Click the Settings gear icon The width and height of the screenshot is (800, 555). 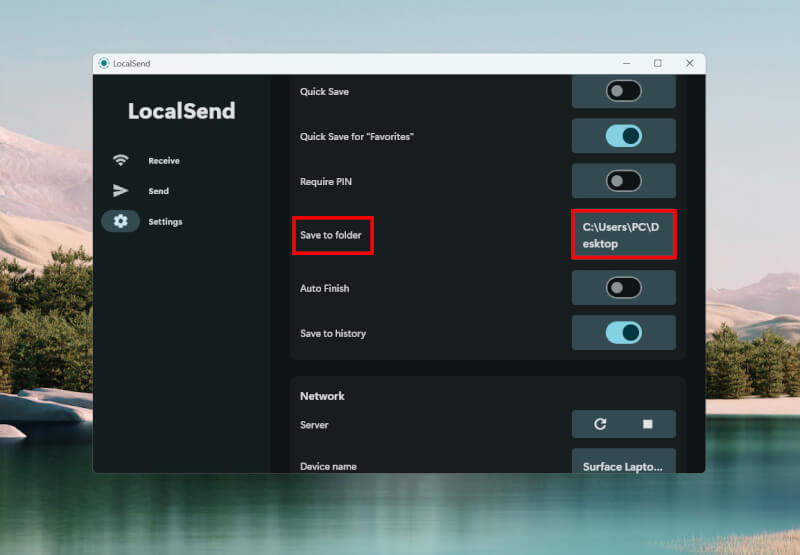tap(120, 221)
